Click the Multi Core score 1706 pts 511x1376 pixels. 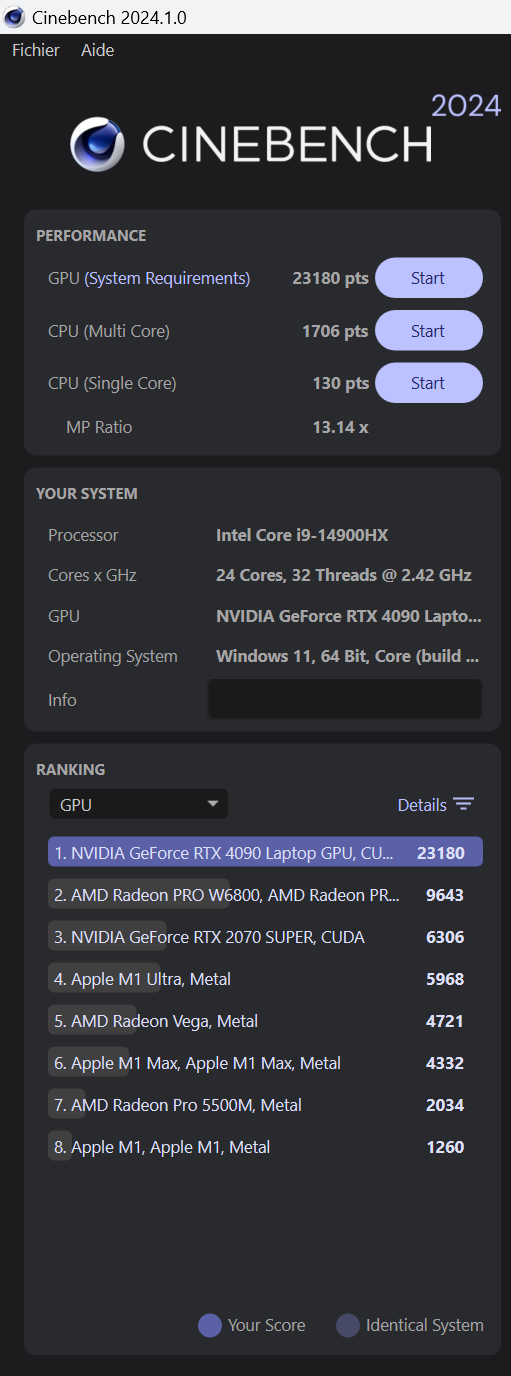tap(335, 331)
